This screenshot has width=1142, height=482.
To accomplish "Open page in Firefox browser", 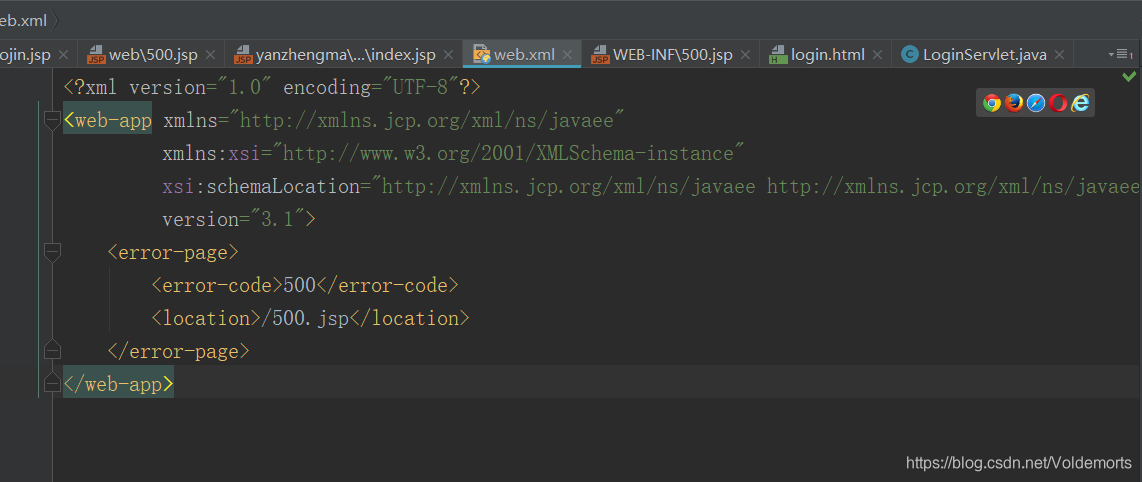I will [1014, 103].
